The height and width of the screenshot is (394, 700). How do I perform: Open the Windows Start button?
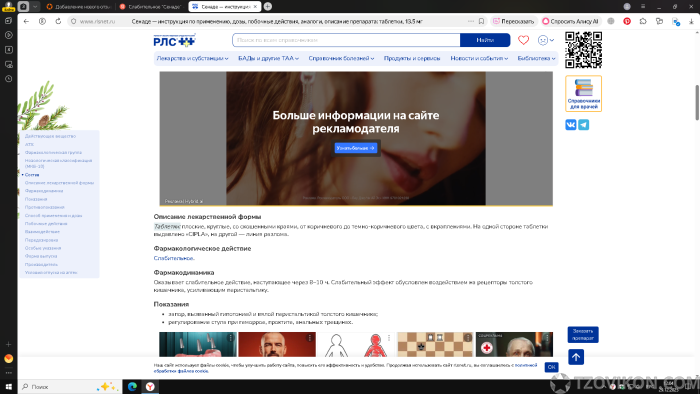(x=8, y=386)
